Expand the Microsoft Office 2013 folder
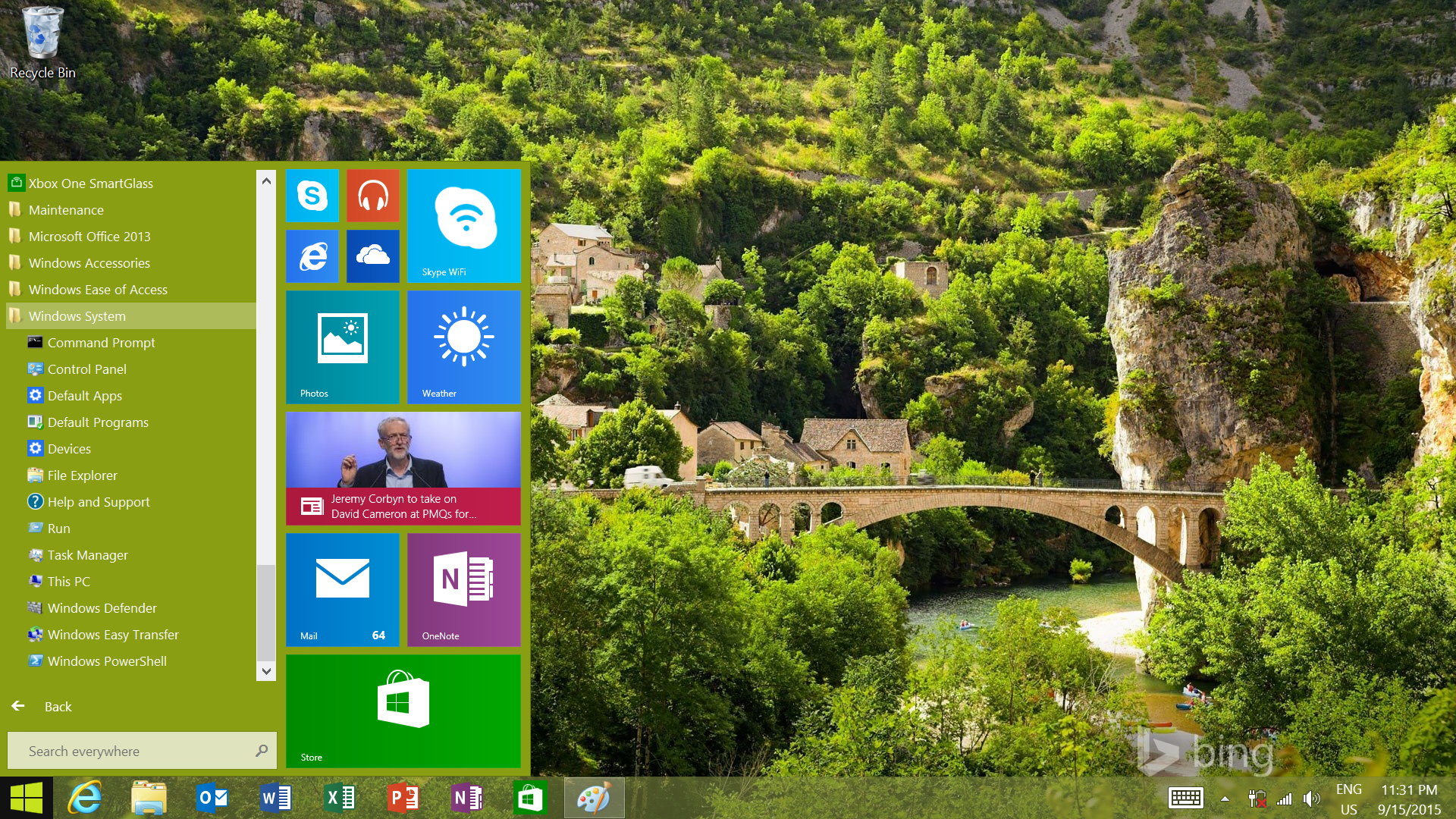This screenshot has width=1456, height=819. coord(89,237)
